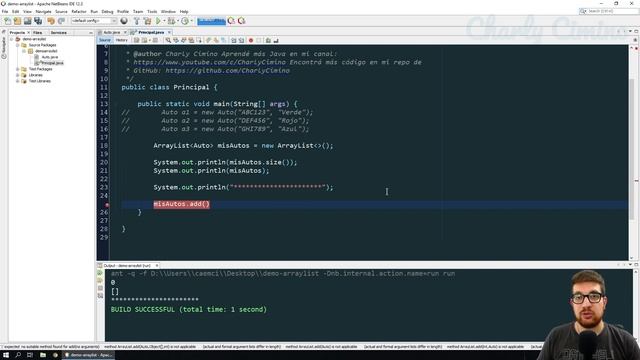Open the Window menu
The image size is (640, 360).
point(168,11)
